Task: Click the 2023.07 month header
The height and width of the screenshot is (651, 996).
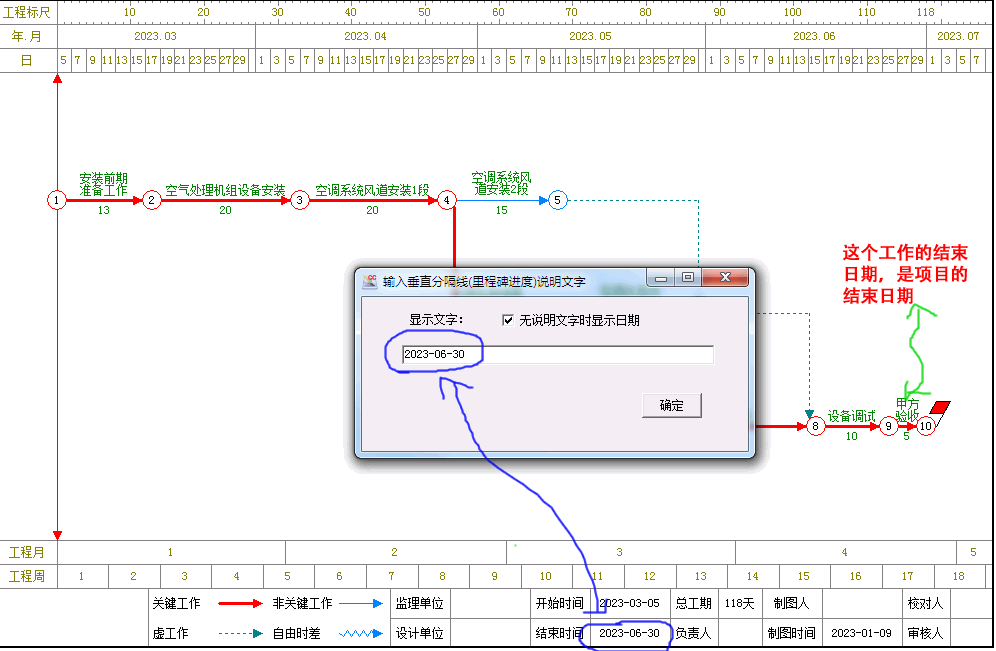Action: point(959,36)
